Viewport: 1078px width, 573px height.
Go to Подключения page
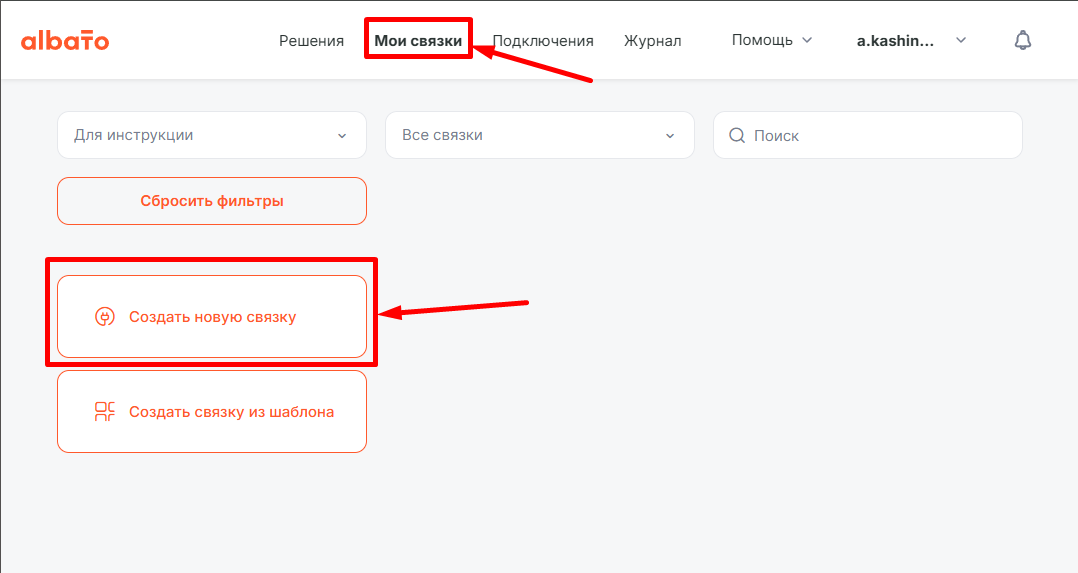click(x=543, y=41)
